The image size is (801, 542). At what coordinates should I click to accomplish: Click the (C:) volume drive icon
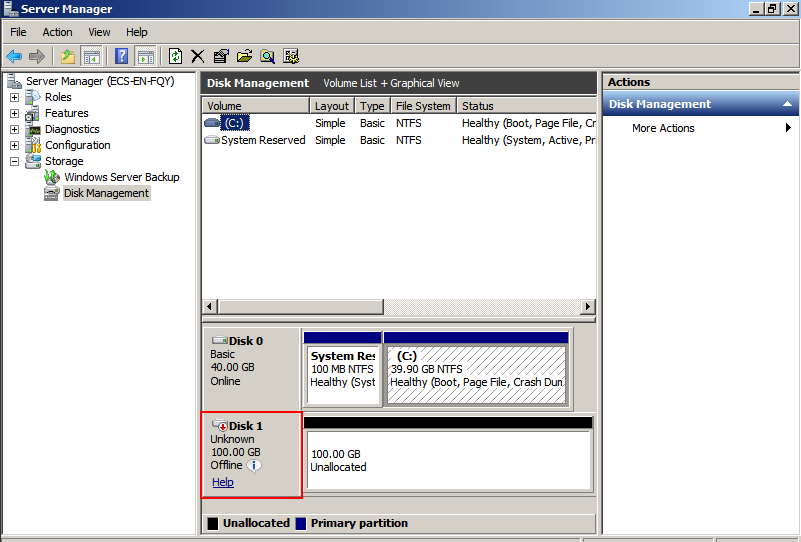point(212,123)
